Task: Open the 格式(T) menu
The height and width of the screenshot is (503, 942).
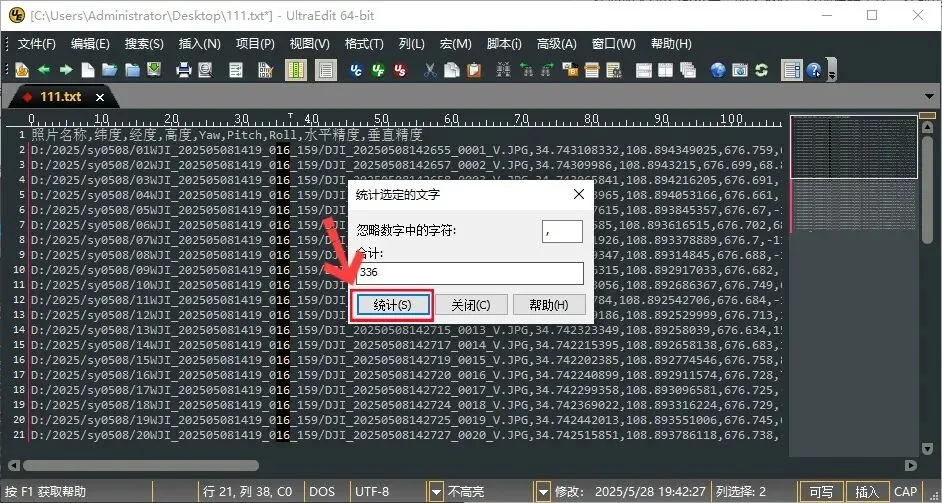Action: coord(364,44)
